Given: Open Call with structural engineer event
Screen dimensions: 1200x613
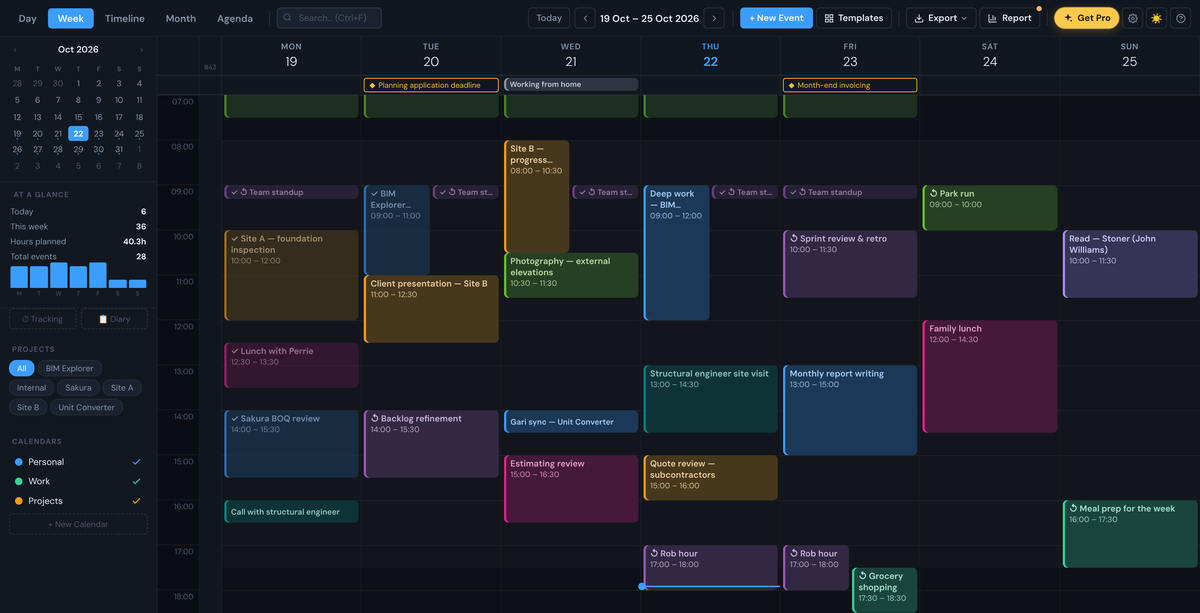Looking at the screenshot, I should click(x=291, y=512).
